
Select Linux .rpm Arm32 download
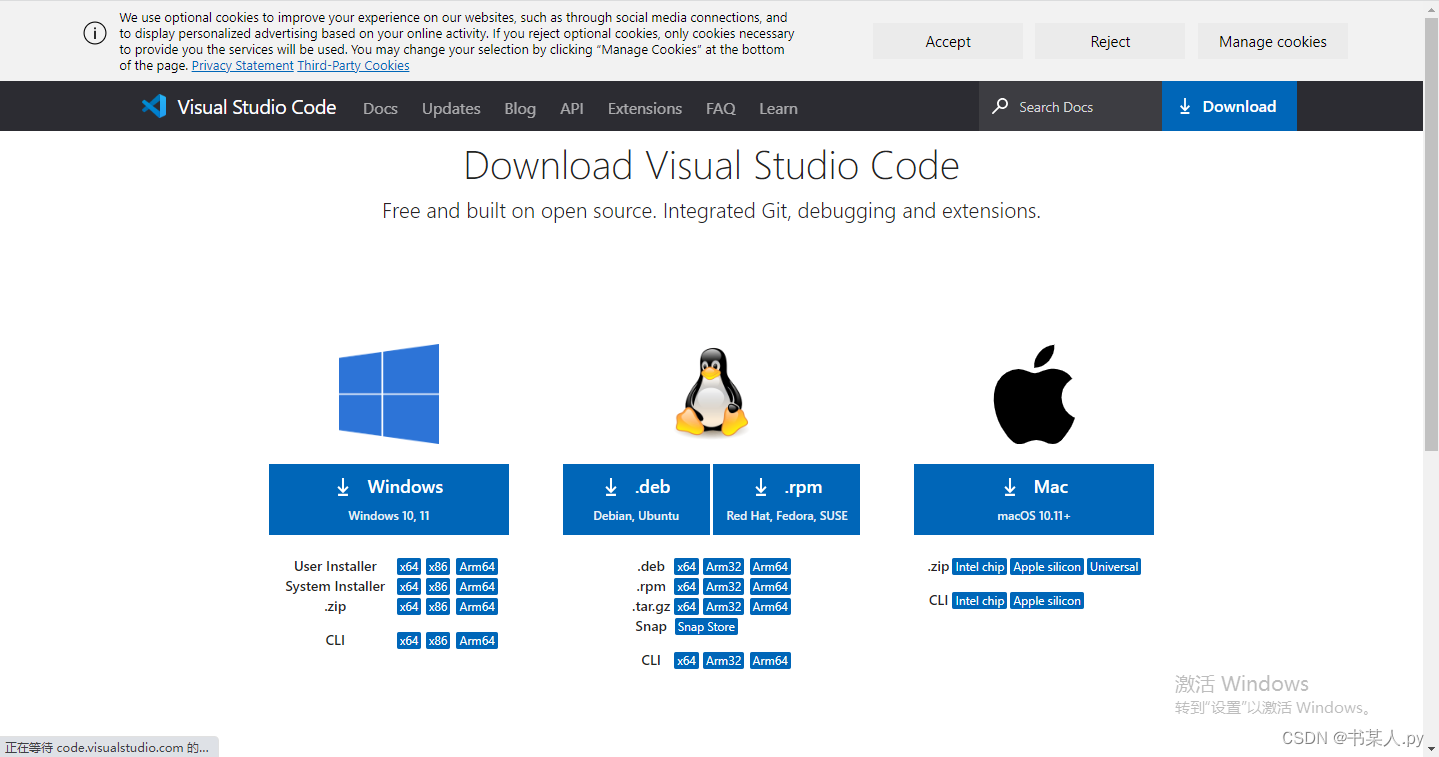[x=724, y=587]
